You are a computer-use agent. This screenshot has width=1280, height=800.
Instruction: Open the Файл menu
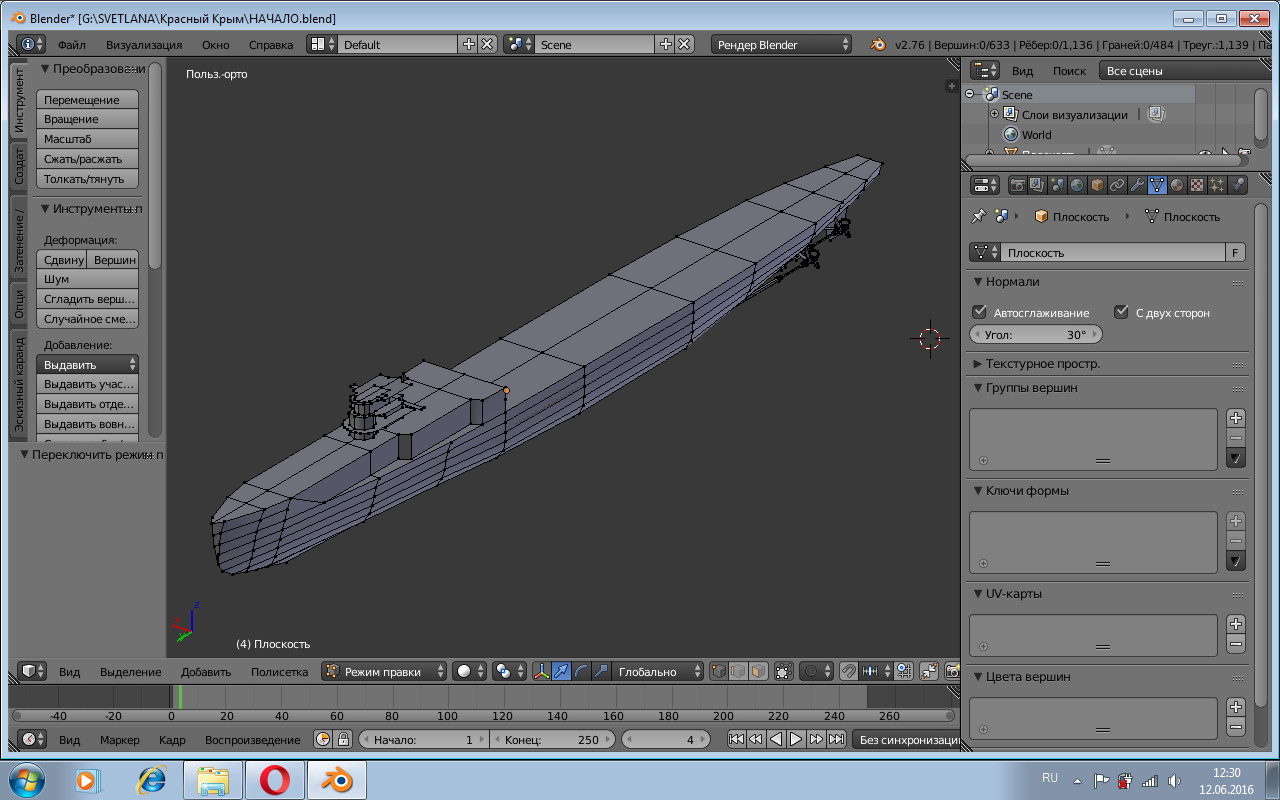(x=71, y=45)
